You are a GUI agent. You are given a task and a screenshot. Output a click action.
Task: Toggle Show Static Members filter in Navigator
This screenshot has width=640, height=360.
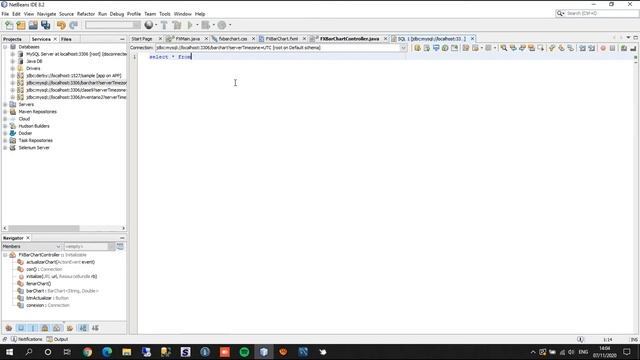[x=33, y=328]
